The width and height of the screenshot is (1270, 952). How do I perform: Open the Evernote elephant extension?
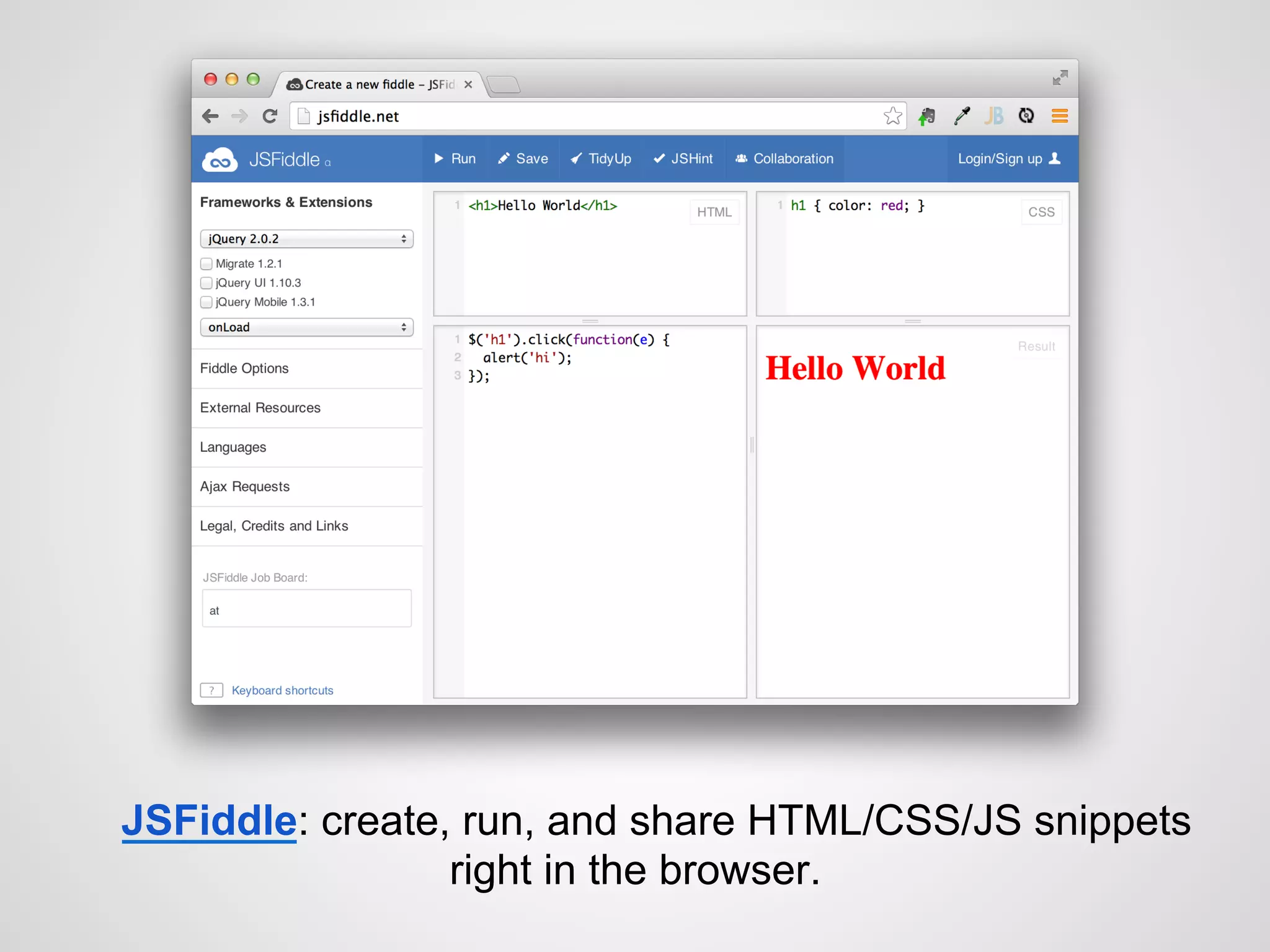(927, 116)
